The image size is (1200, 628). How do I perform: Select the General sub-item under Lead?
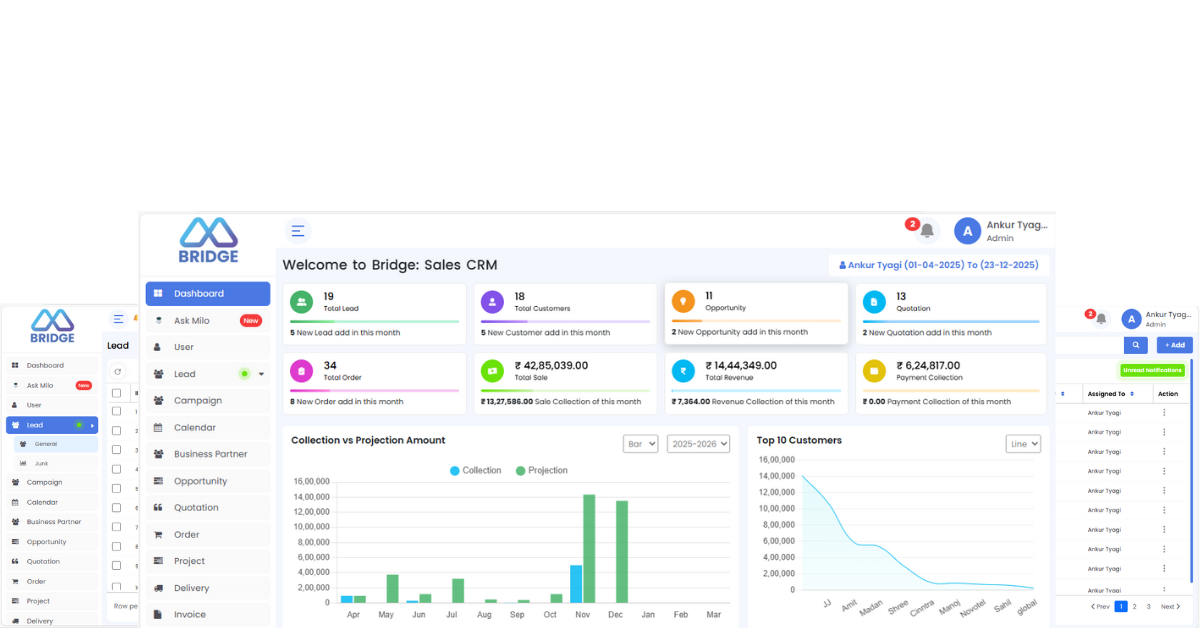[46, 443]
